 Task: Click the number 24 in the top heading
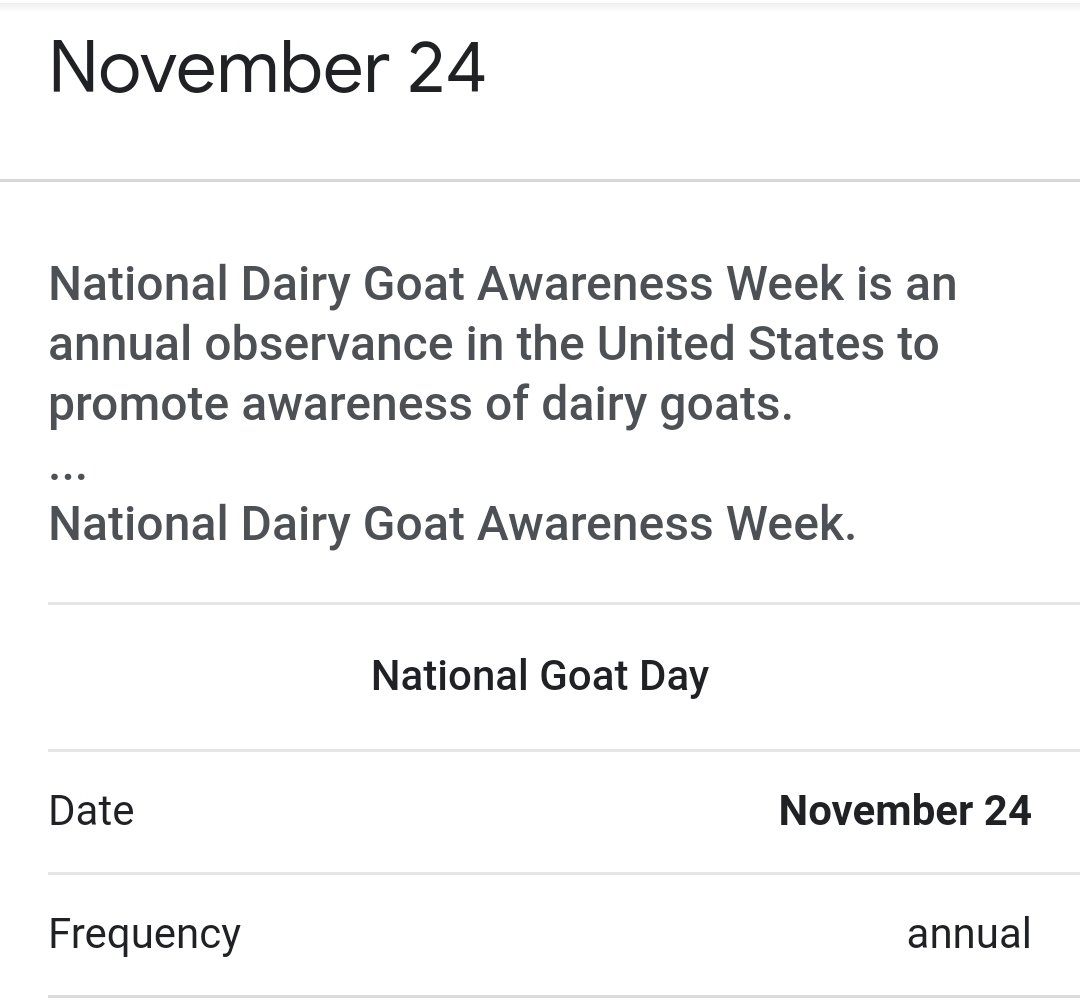[x=446, y=68]
